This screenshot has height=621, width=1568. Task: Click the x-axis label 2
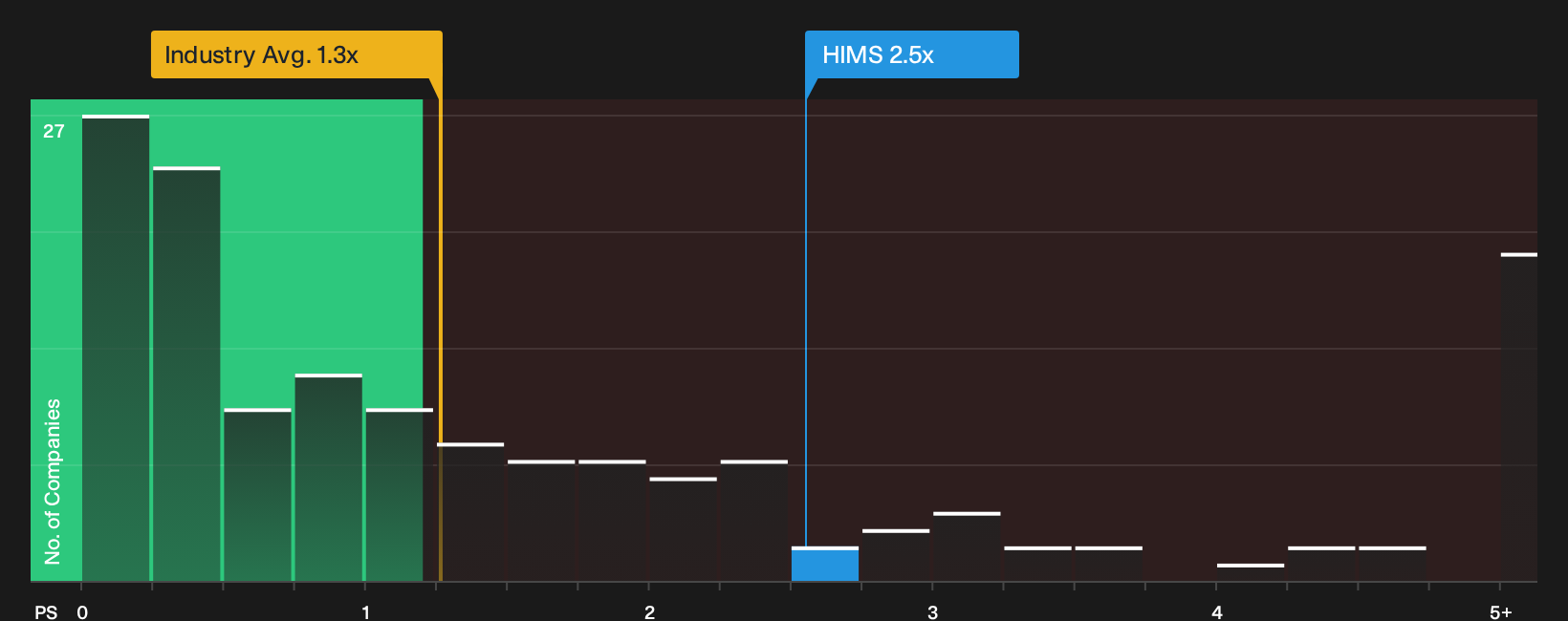click(x=649, y=612)
